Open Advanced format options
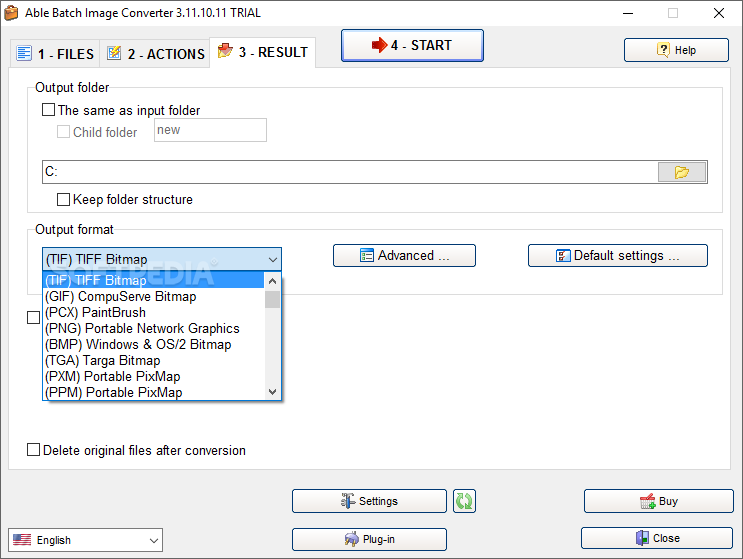 [404, 256]
